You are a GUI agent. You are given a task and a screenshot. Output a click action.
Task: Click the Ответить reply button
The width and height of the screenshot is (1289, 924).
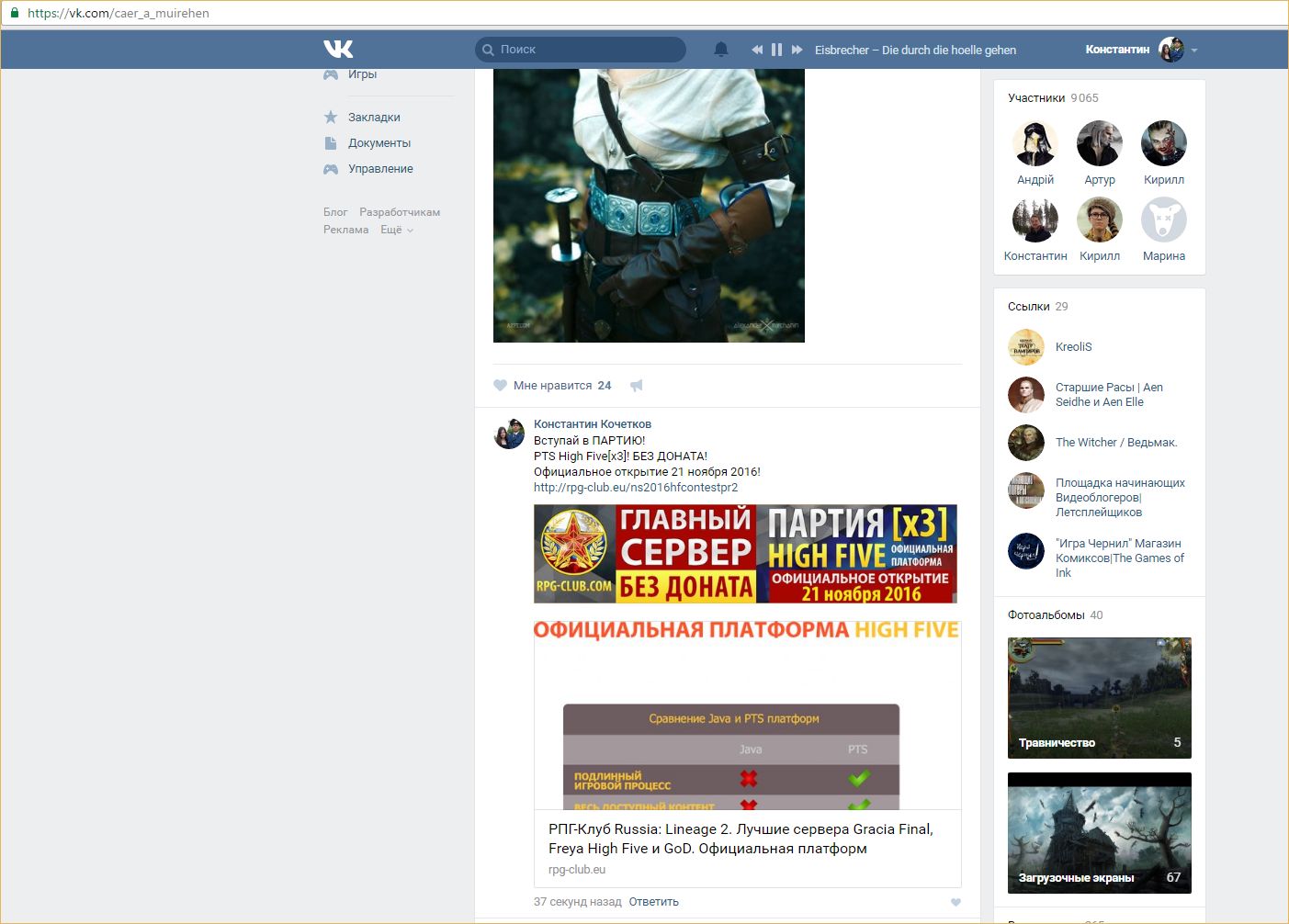tap(653, 902)
